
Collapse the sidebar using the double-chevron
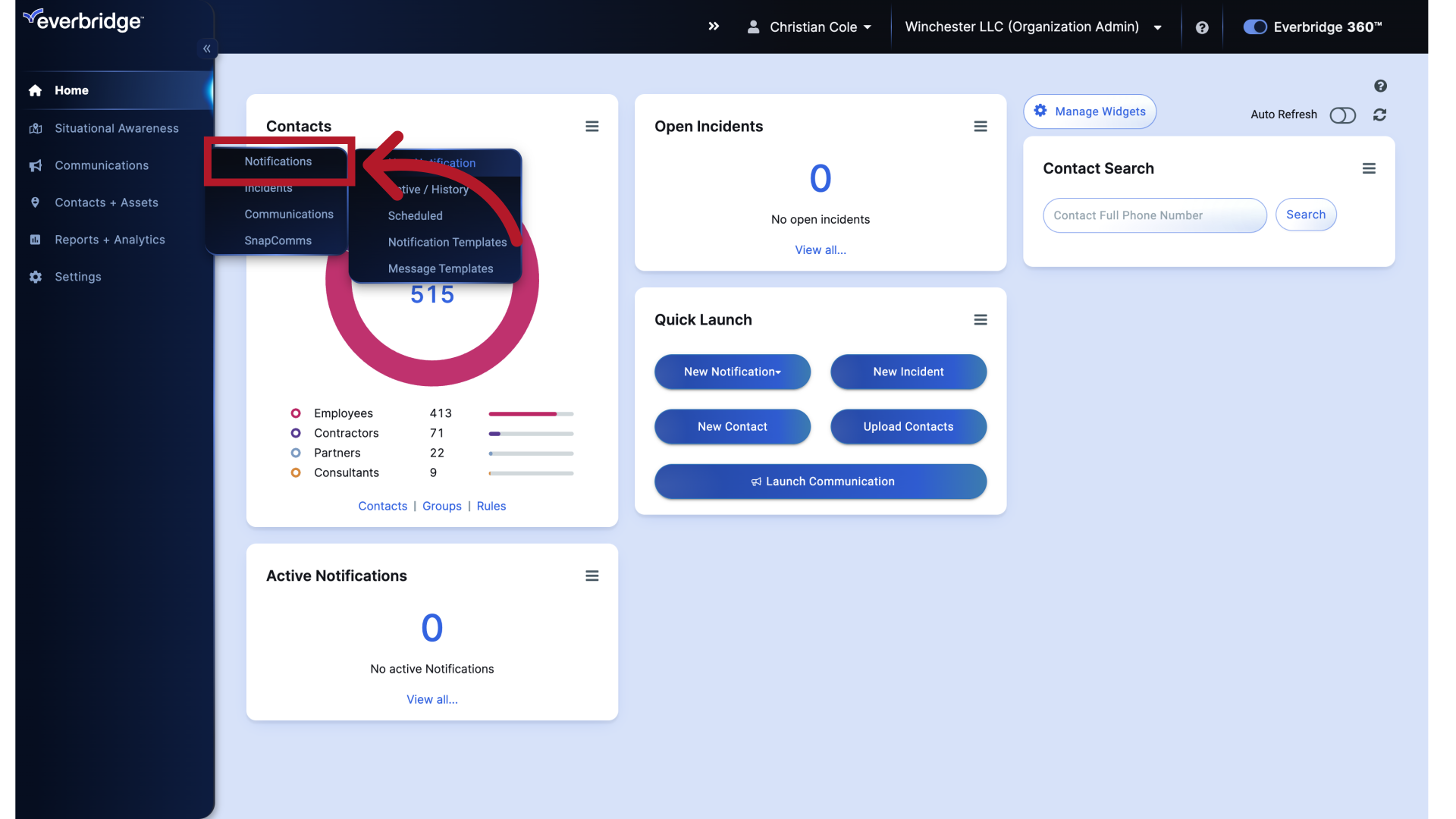[x=206, y=48]
